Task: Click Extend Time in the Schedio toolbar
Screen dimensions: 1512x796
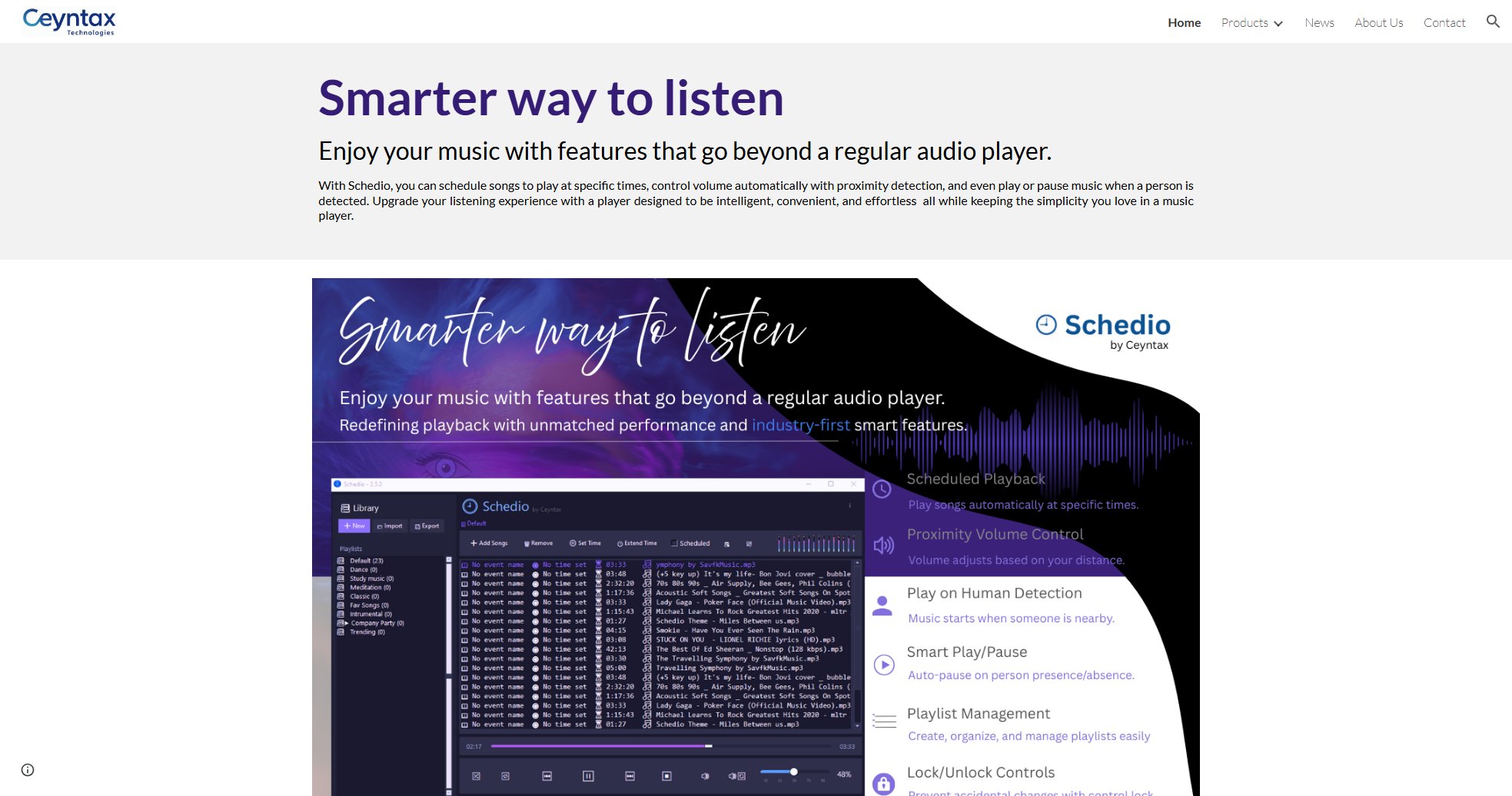Action: pos(637,543)
